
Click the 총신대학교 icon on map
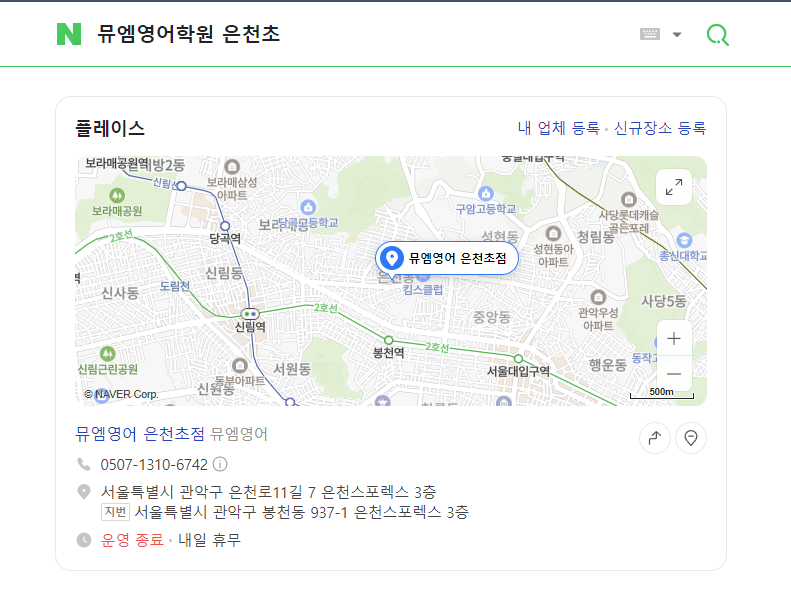click(x=684, y=240)
